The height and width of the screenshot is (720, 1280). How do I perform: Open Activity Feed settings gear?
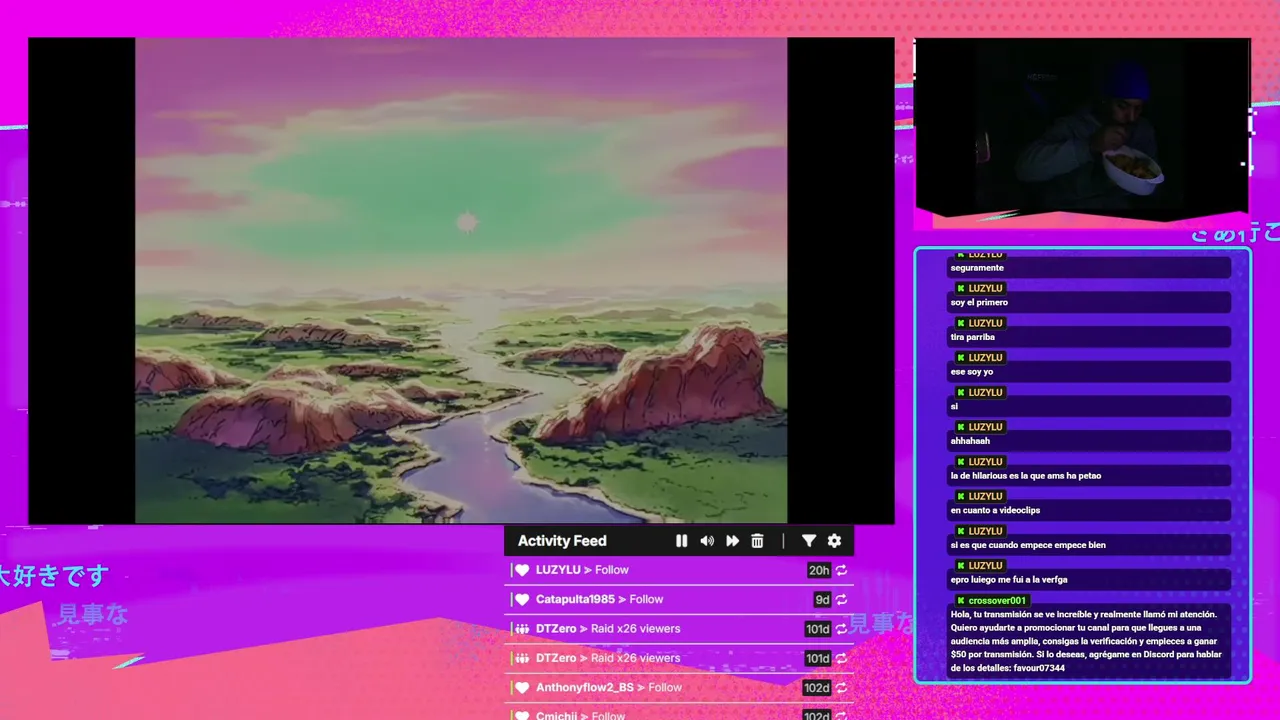tap(834, 541)
